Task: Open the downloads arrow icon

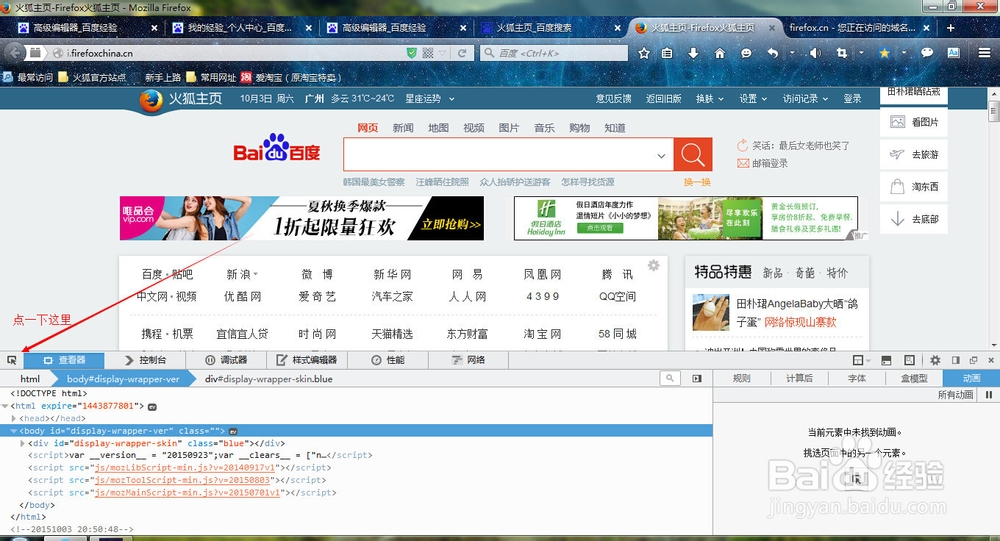Action: click(693, 53)
